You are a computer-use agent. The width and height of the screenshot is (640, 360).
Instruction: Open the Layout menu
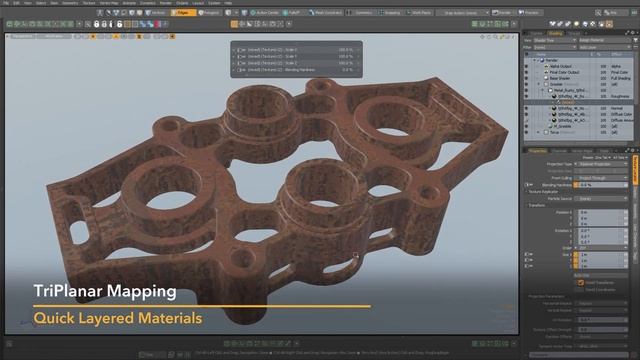click(198, 3)
